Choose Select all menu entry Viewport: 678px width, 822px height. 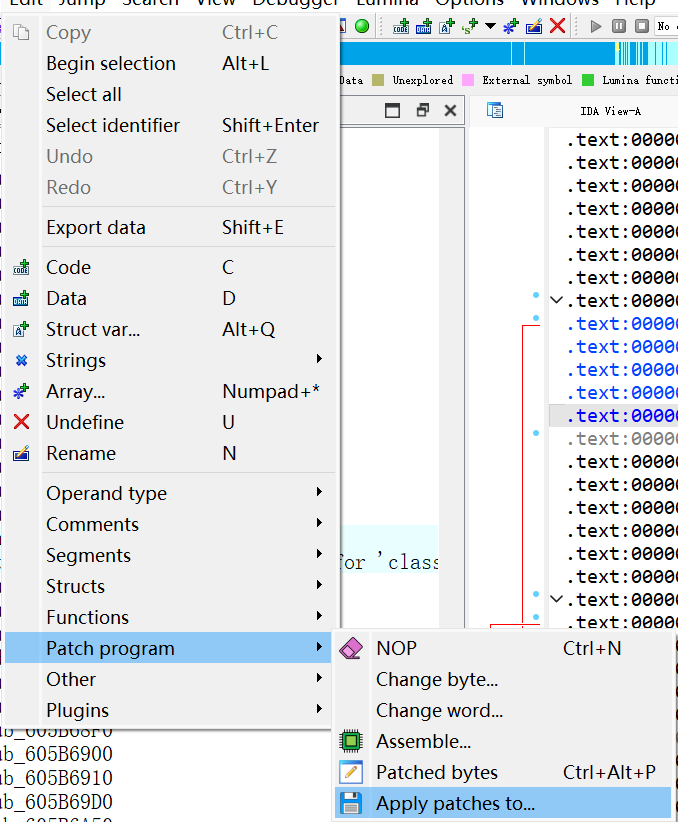pyautogui.click(x=170, y=94)
